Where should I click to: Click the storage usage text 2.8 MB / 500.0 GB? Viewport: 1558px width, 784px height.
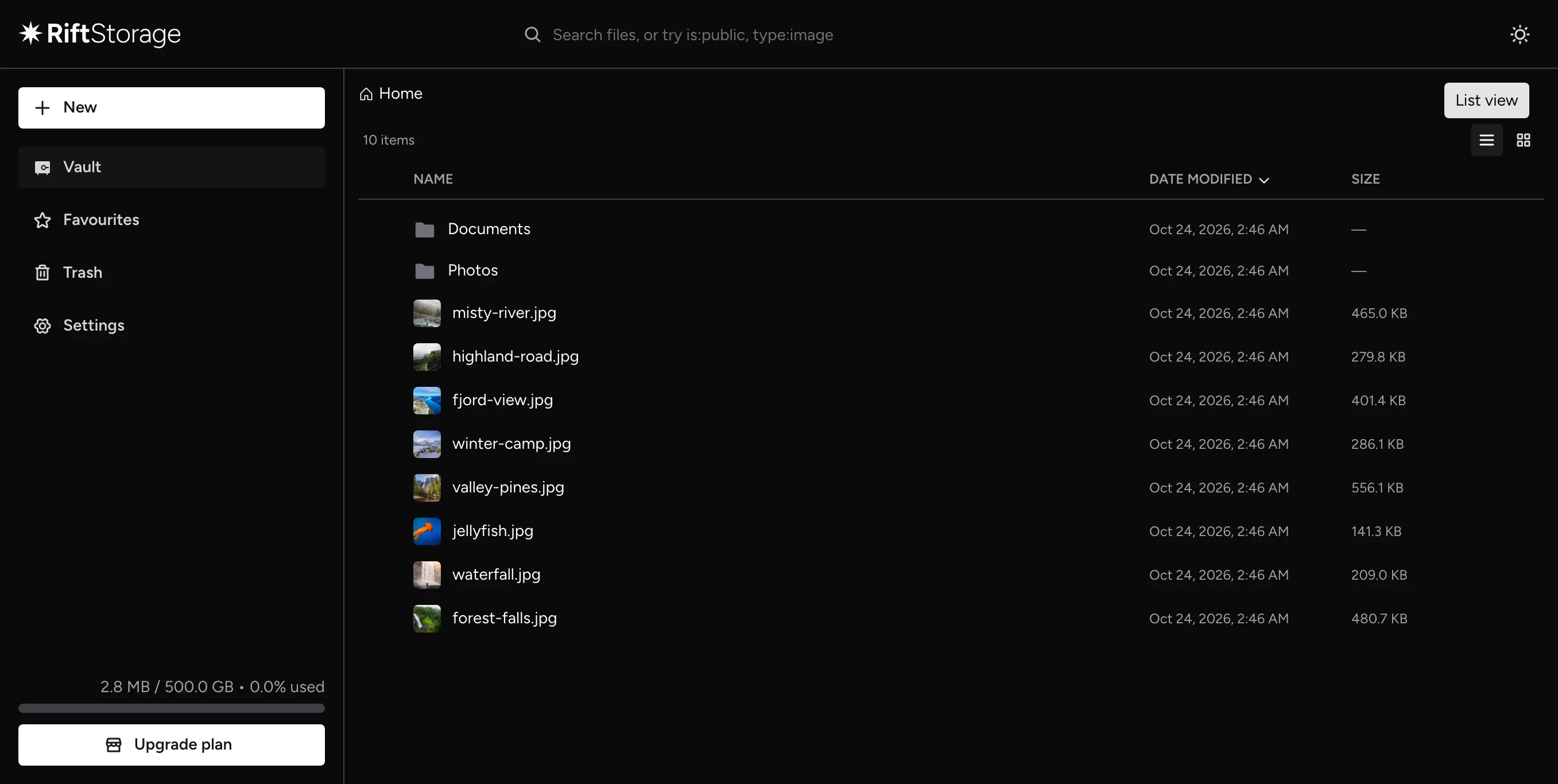pyautogui.click(x=167, y=686)
